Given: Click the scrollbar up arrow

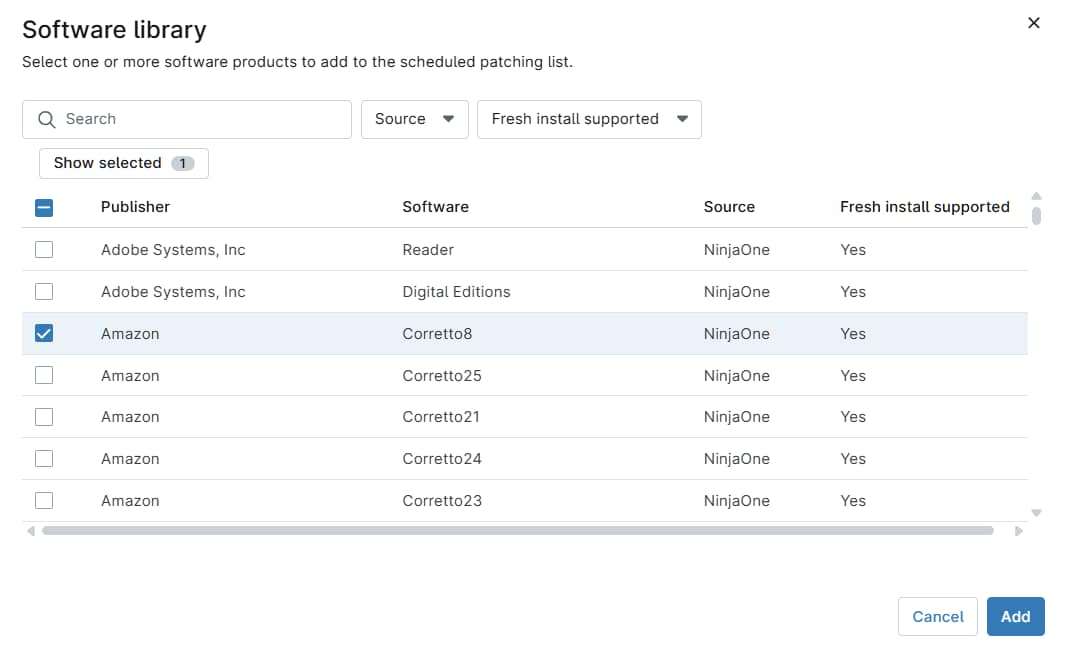Looking at the screenshot, I should (1037, 196).
